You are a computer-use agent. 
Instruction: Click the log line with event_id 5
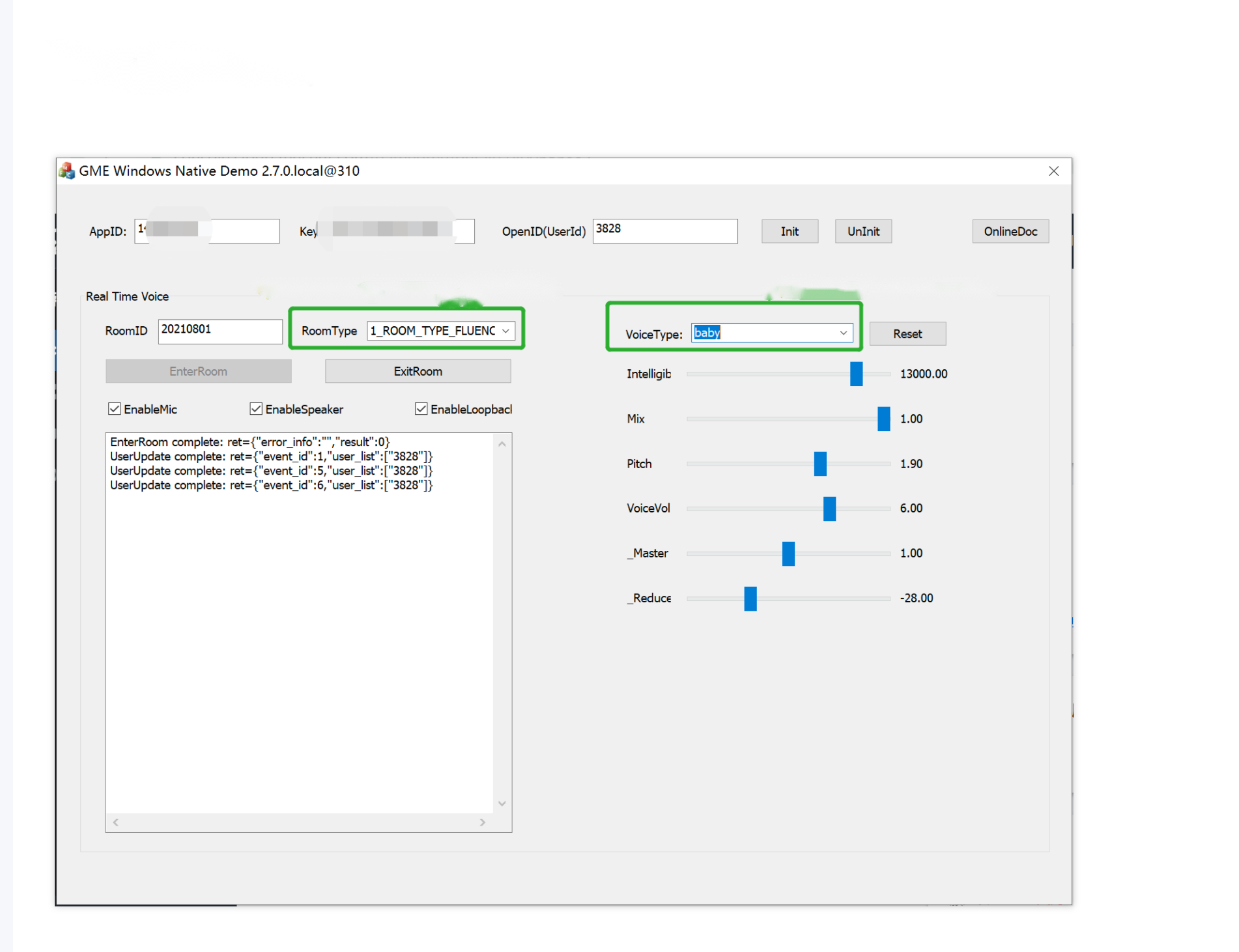[272, 471]
